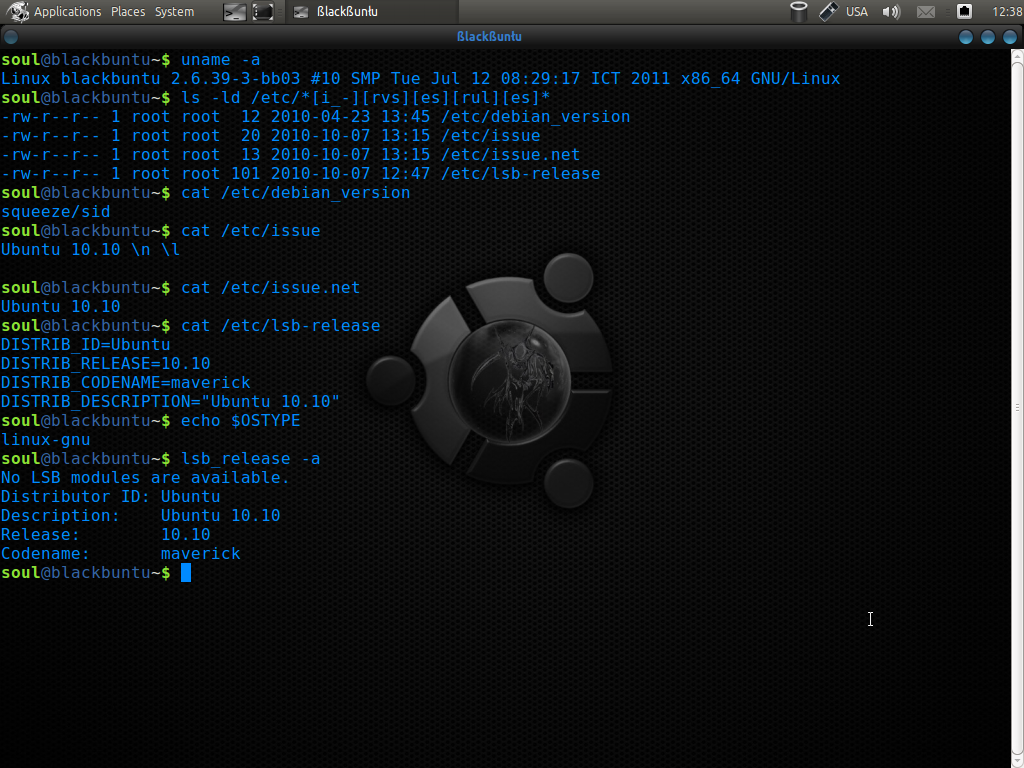The height and width of the screenshot is (768, 1024).
Task: Click the 'DISTRIB_CODENAME=maverick' line
Action: pos(125,383)
